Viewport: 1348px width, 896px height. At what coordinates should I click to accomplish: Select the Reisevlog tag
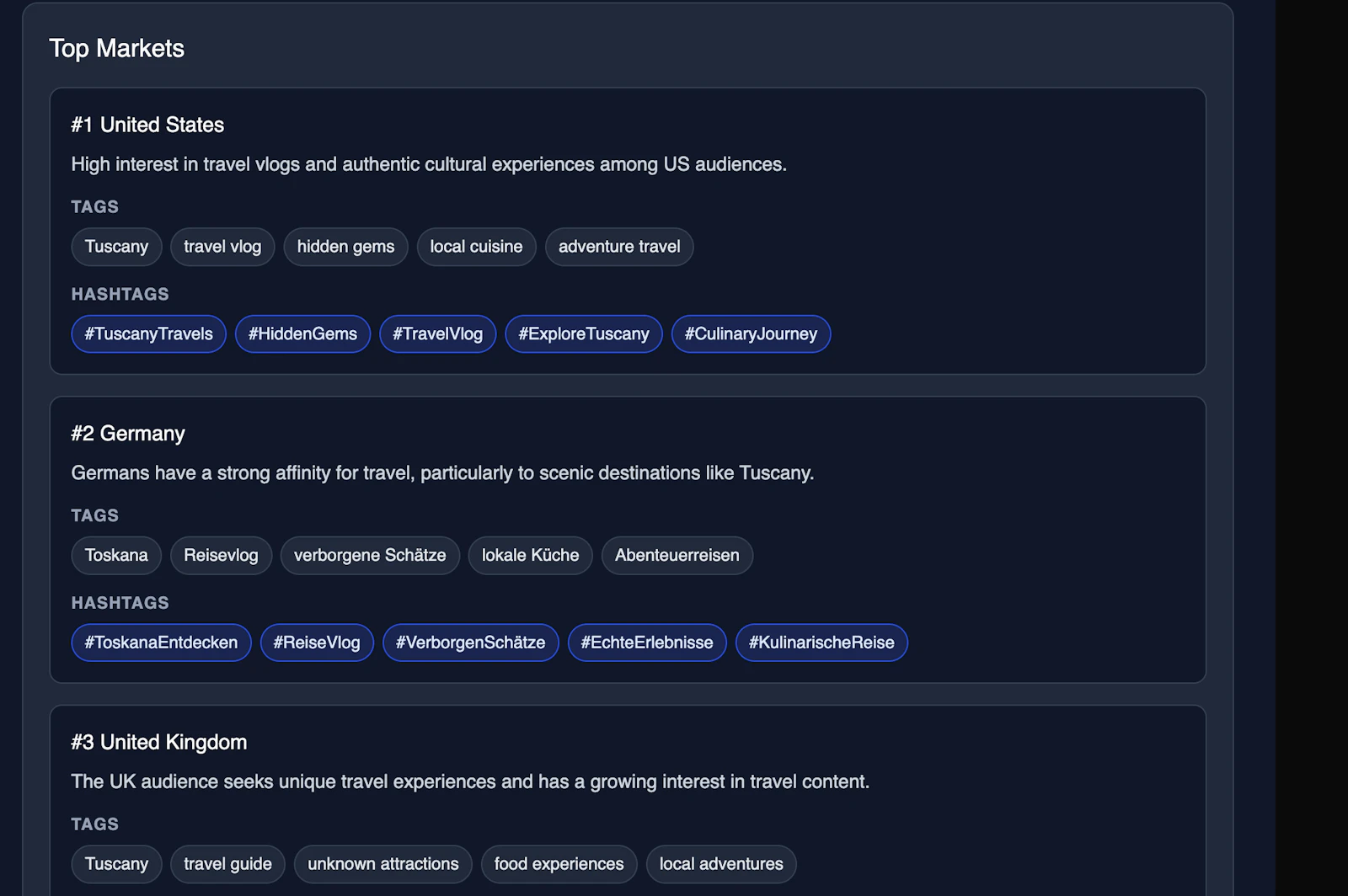(x=221, y=556)
